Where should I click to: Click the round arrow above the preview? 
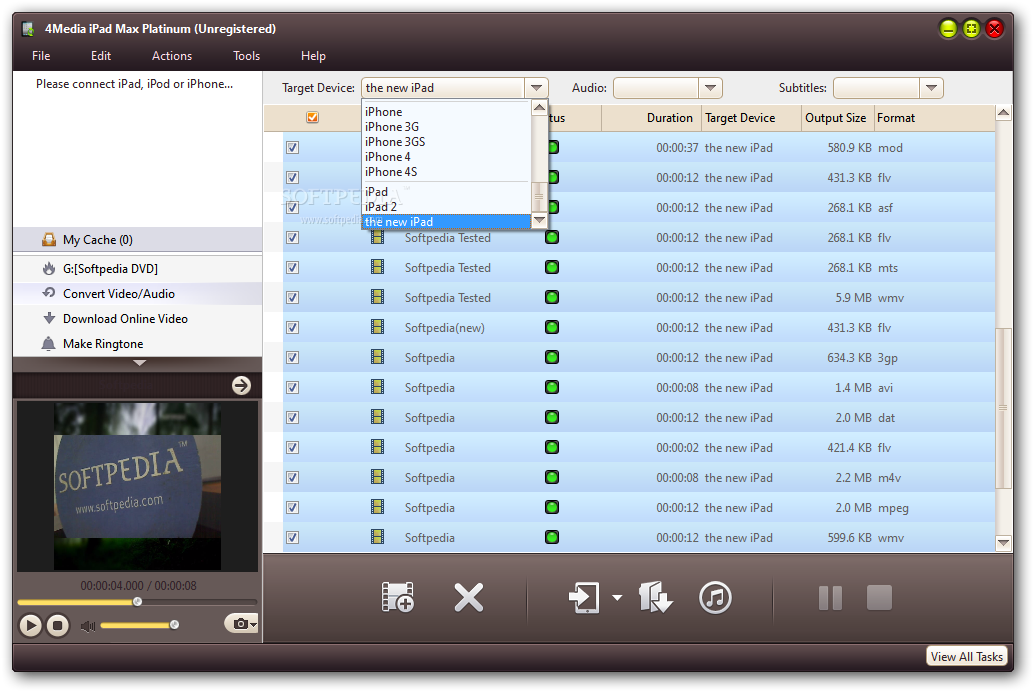[241, 385]
